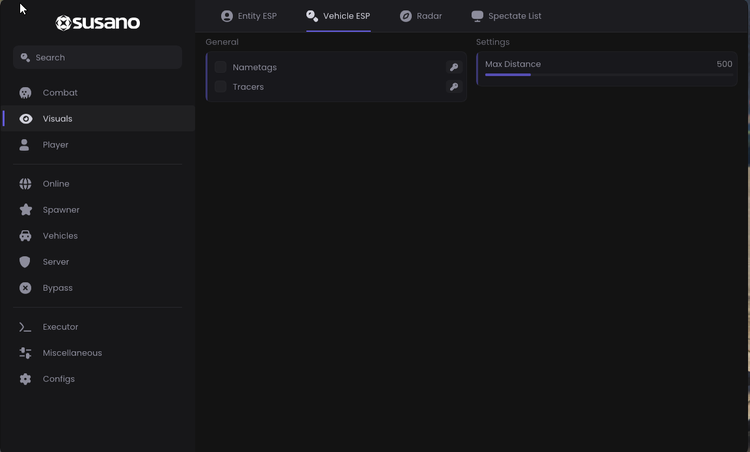Open the Miscellaneous sliders icon
Screen dimensions: 750x452
(x=25, y=353)
